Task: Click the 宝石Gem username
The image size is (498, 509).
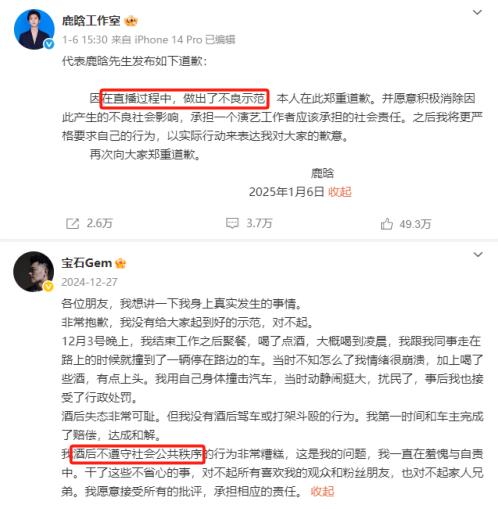Action: point(87,263)
